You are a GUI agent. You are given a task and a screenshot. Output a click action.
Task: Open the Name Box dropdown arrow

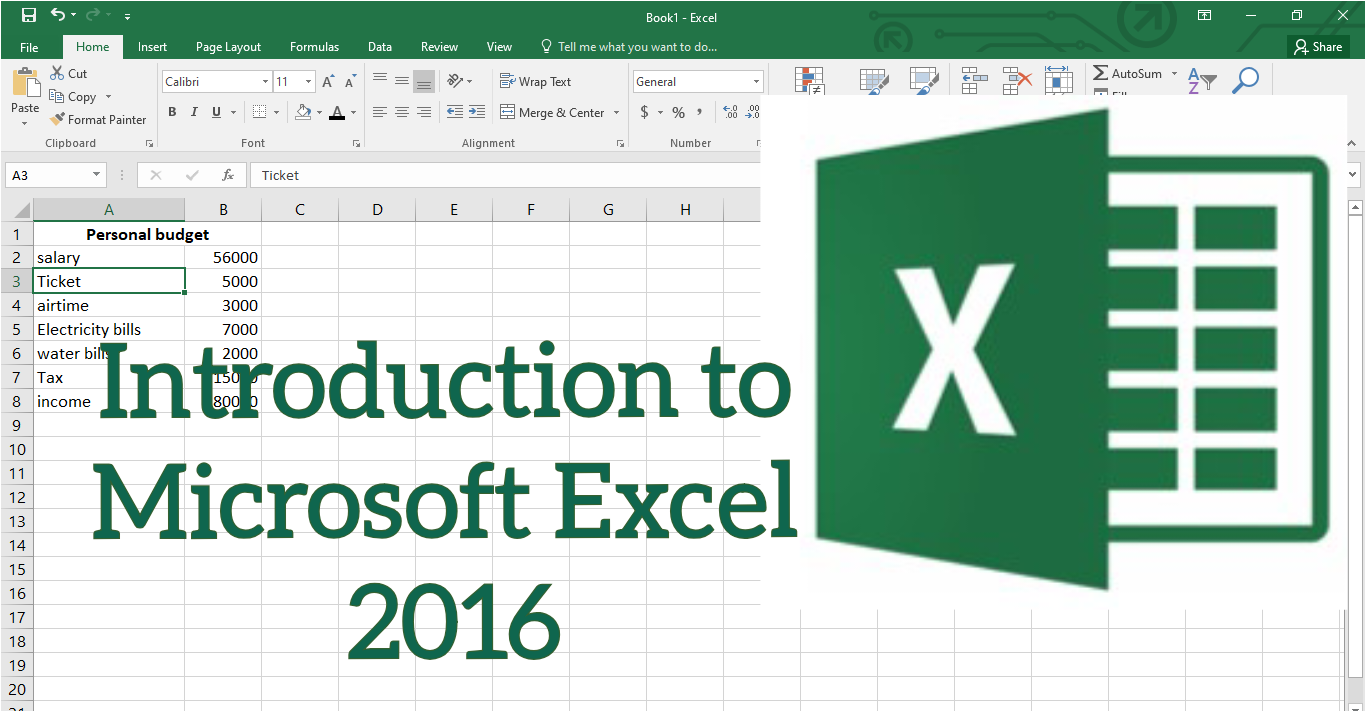(97, 175)
